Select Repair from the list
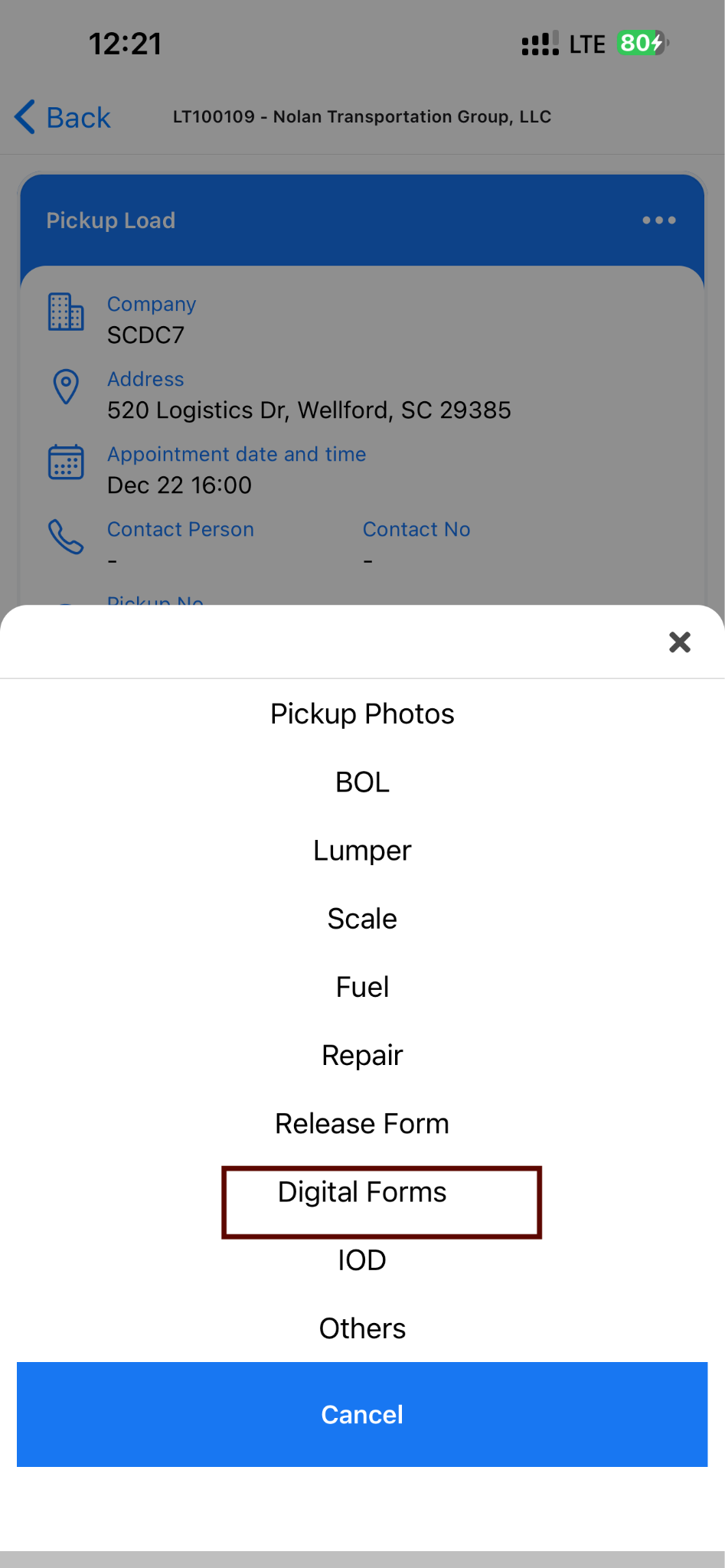This screenshot has width=725, height=1568. pos(362,1055)
